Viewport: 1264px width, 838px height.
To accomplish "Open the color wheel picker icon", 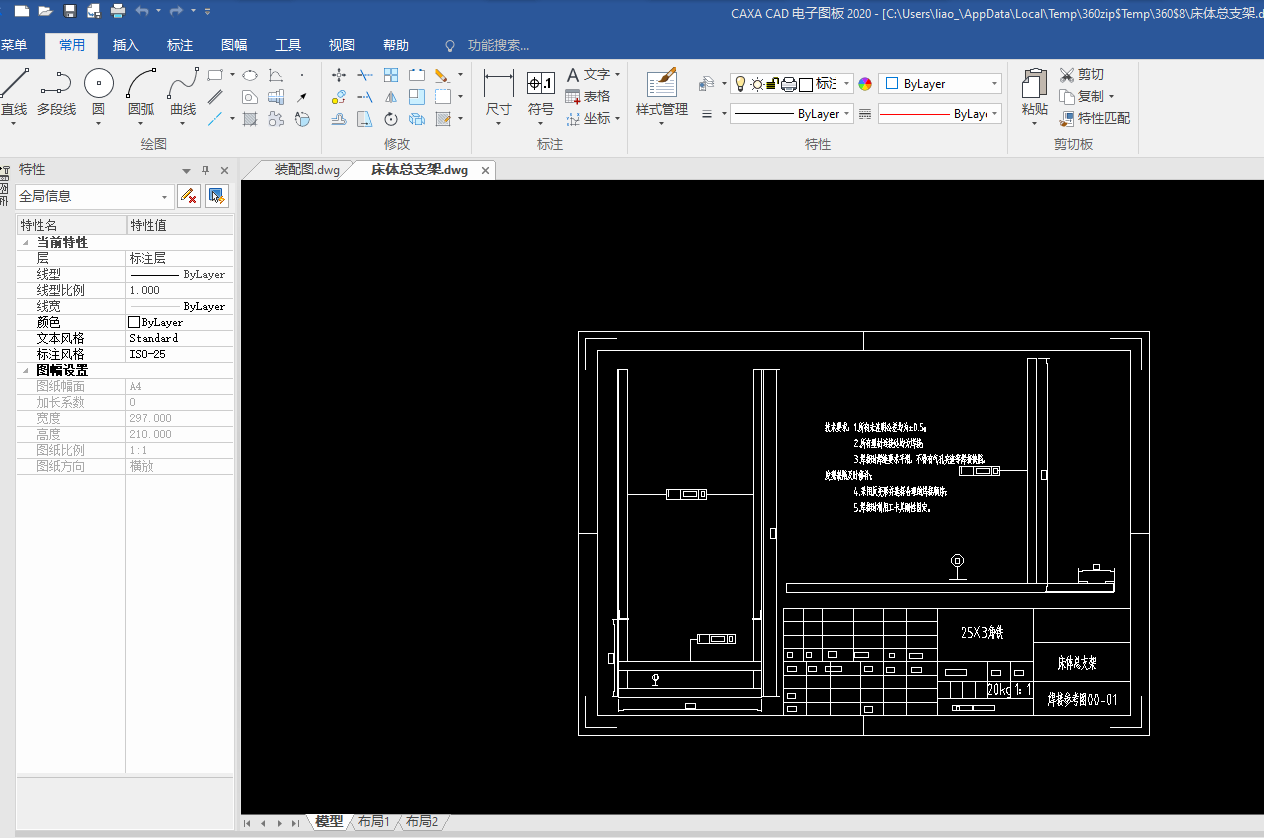I will (x=865, y=84).
